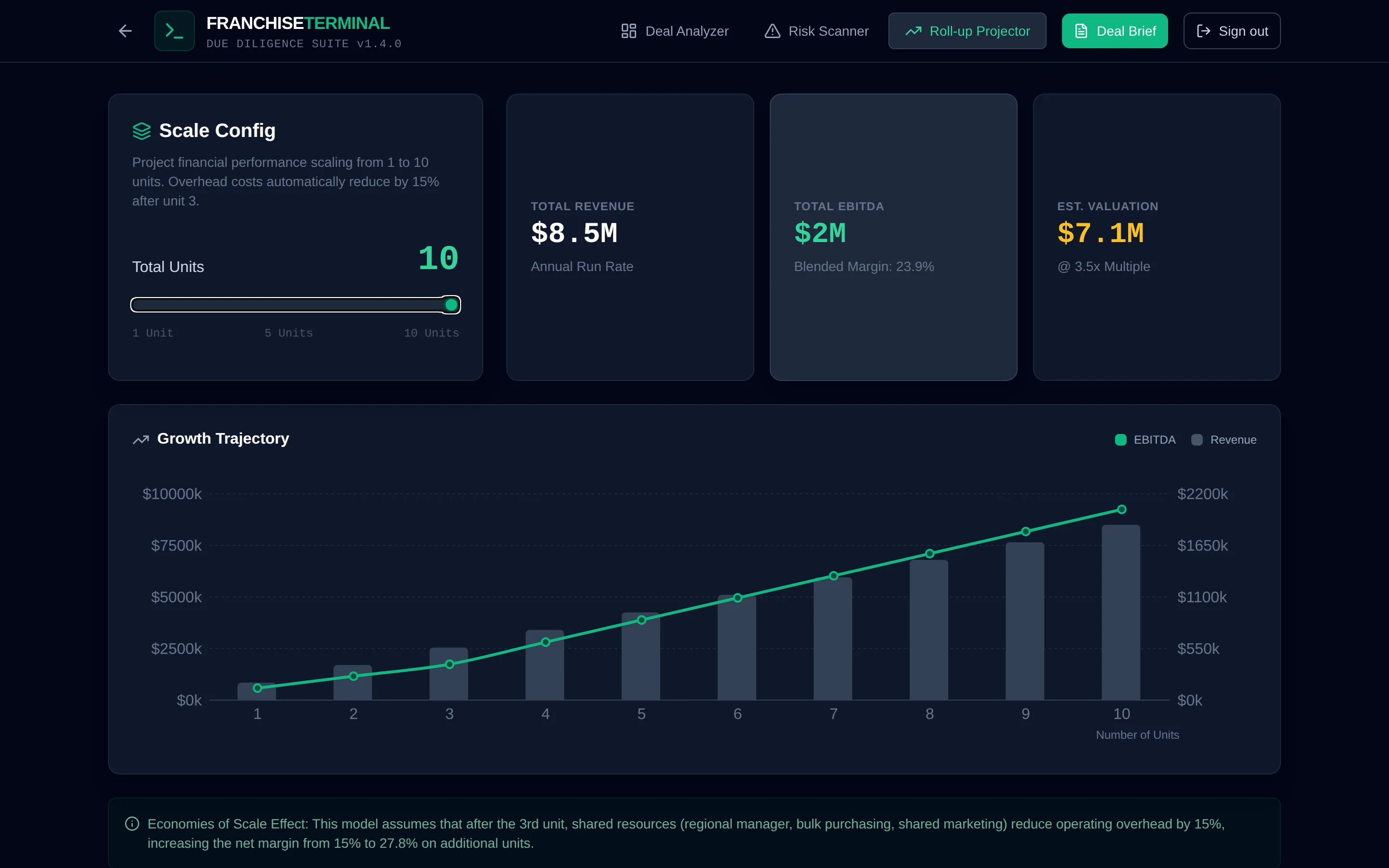
Task: Click the Deal Analyzer grid icon
Action: 628,31
